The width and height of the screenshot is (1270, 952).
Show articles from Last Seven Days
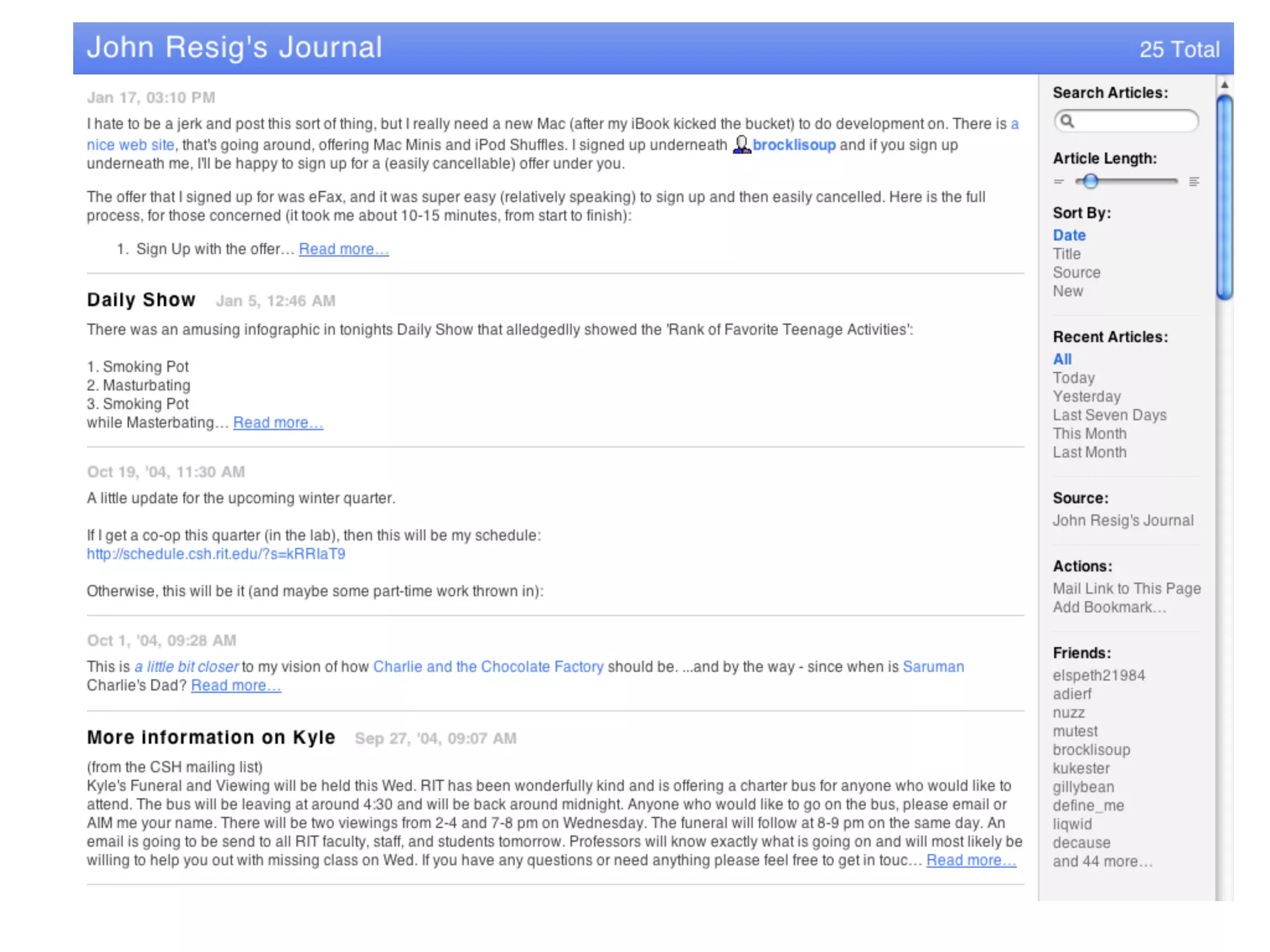[x=1109, y=415]
